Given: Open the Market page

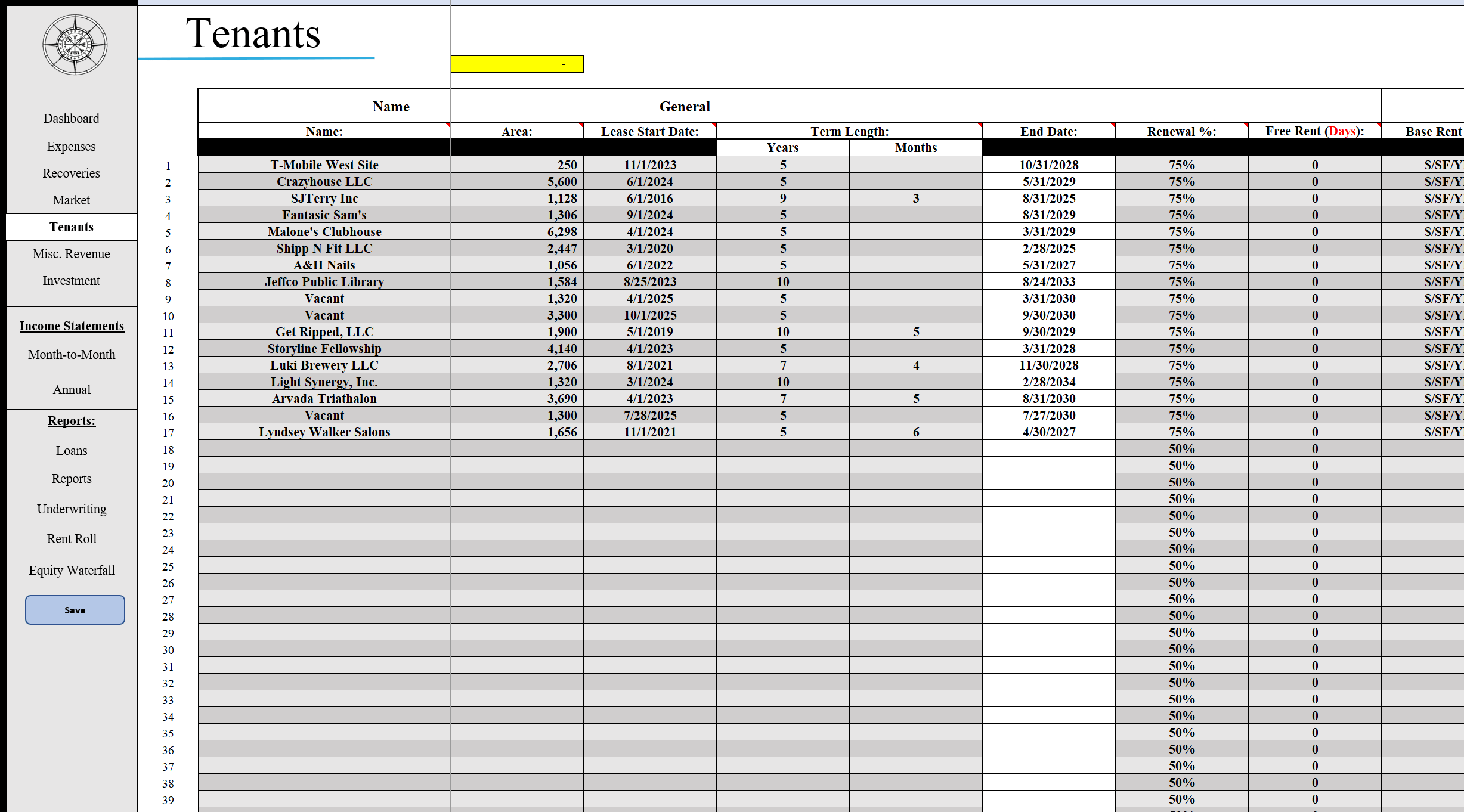Looking at the screenshot, I should click(71, 200).
